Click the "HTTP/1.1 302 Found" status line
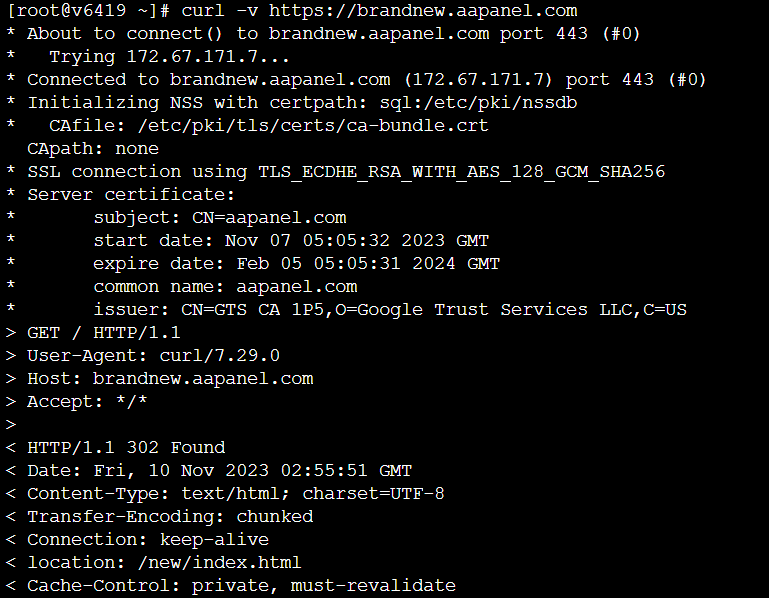This screenshot has width=769, height=598. coord(126,447)
